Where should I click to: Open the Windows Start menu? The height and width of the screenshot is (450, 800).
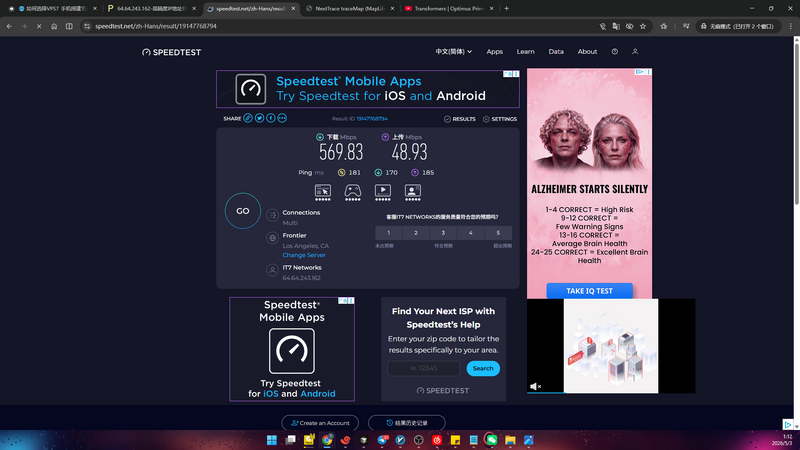tap(272, 440)
